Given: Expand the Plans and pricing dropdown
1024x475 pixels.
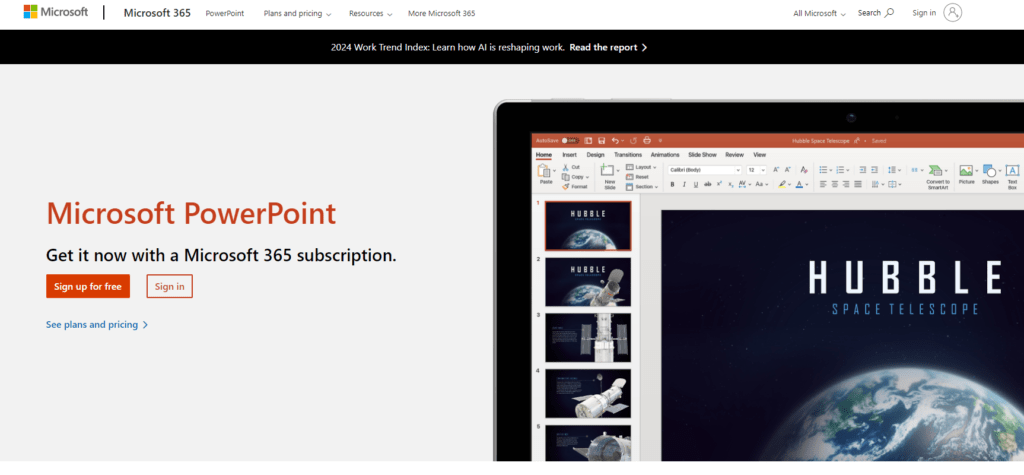Looking at the screenshot, I should tap(297, 14).
